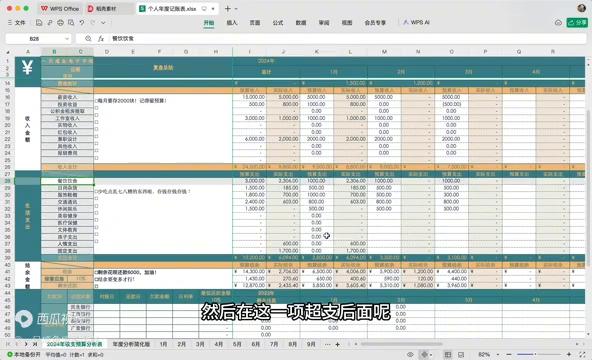Jump to first sheet with the navigation arrow
Viewport: 592px width, 360px height.
point(8,344)
